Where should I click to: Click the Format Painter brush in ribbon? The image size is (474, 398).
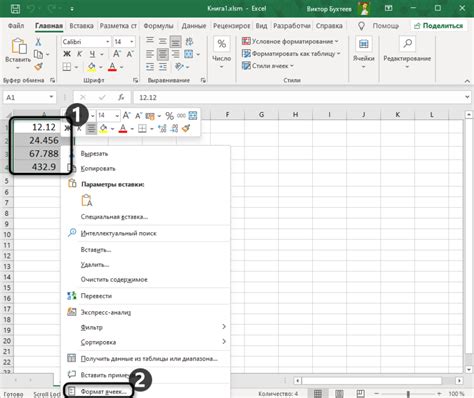38,66
